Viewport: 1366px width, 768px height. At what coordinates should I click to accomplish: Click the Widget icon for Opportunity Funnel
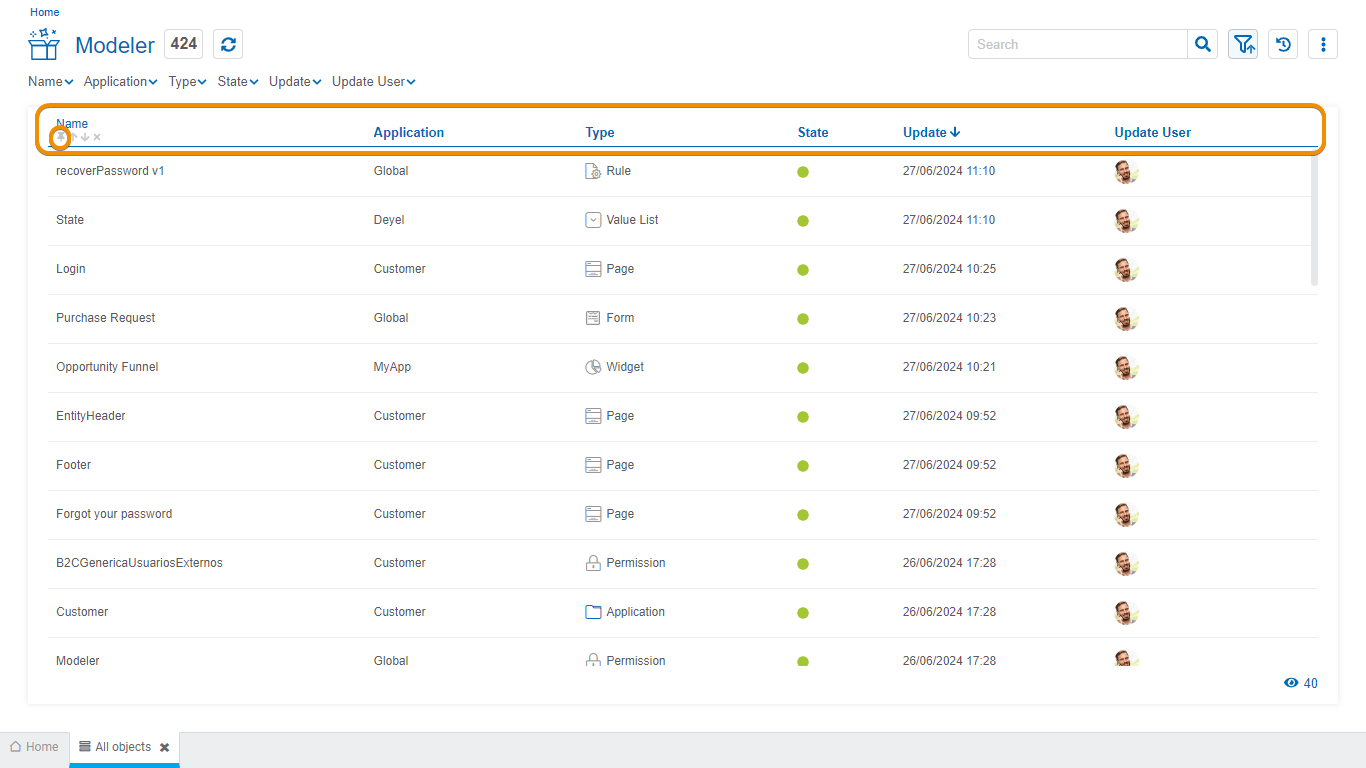tap(593, 367)
